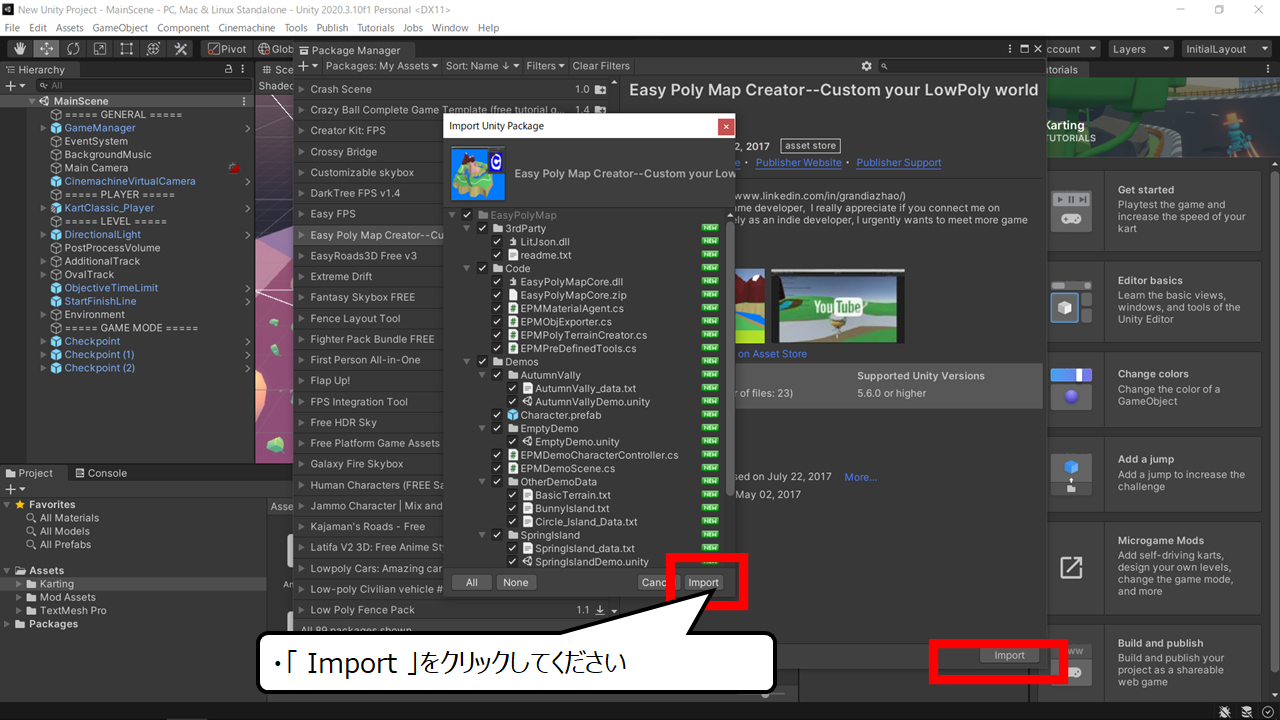Image resolution: width=1280 pixels, height=720 pixels.
Task: Expand the Packages folder in Project panel
Action: click(8, 624)
